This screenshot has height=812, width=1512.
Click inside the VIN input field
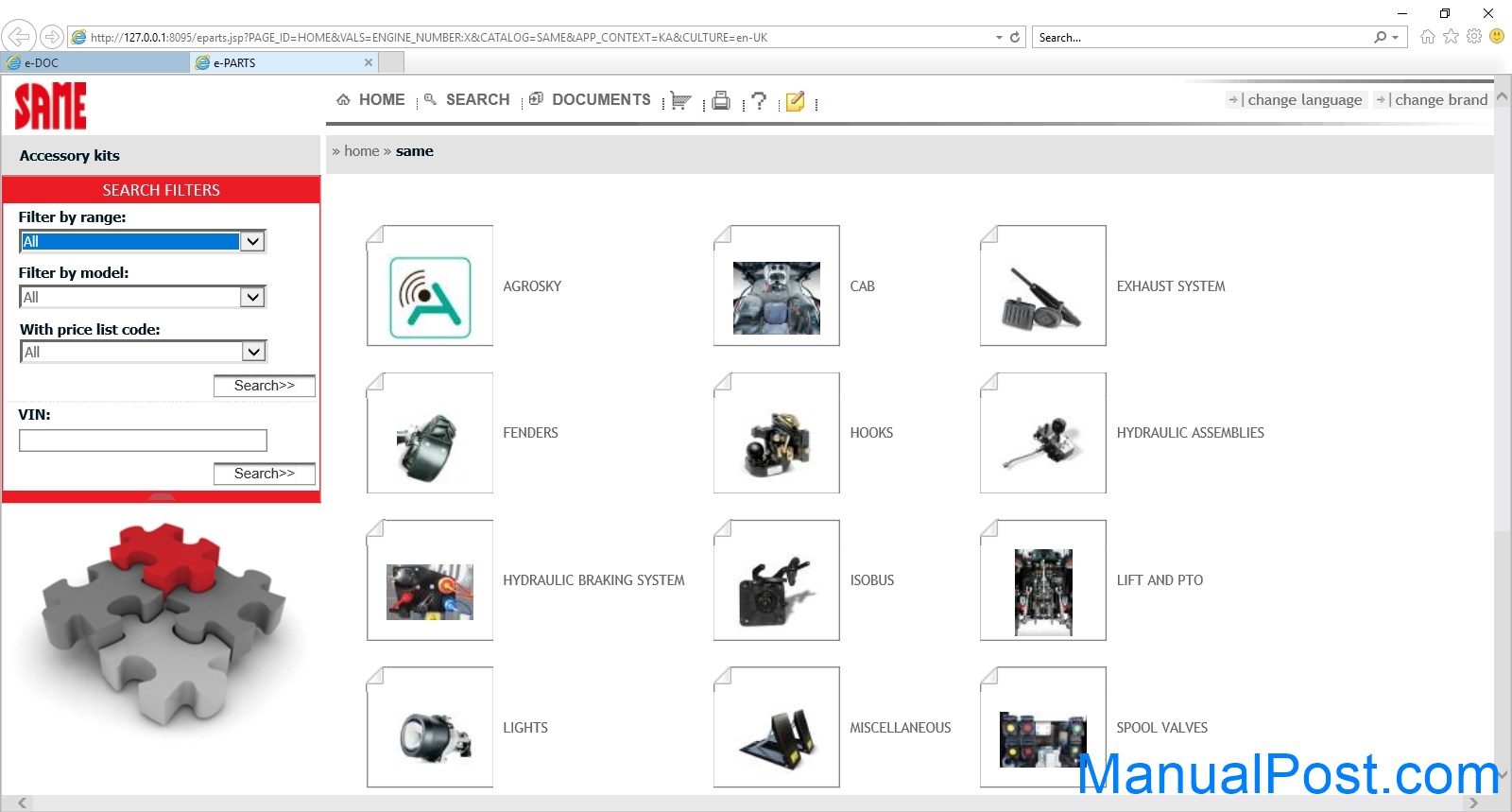pyautogui.click(x=143, y=441)
